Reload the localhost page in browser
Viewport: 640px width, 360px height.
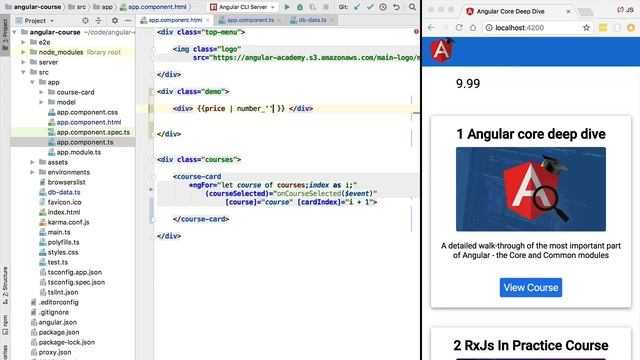pos(459,28)
